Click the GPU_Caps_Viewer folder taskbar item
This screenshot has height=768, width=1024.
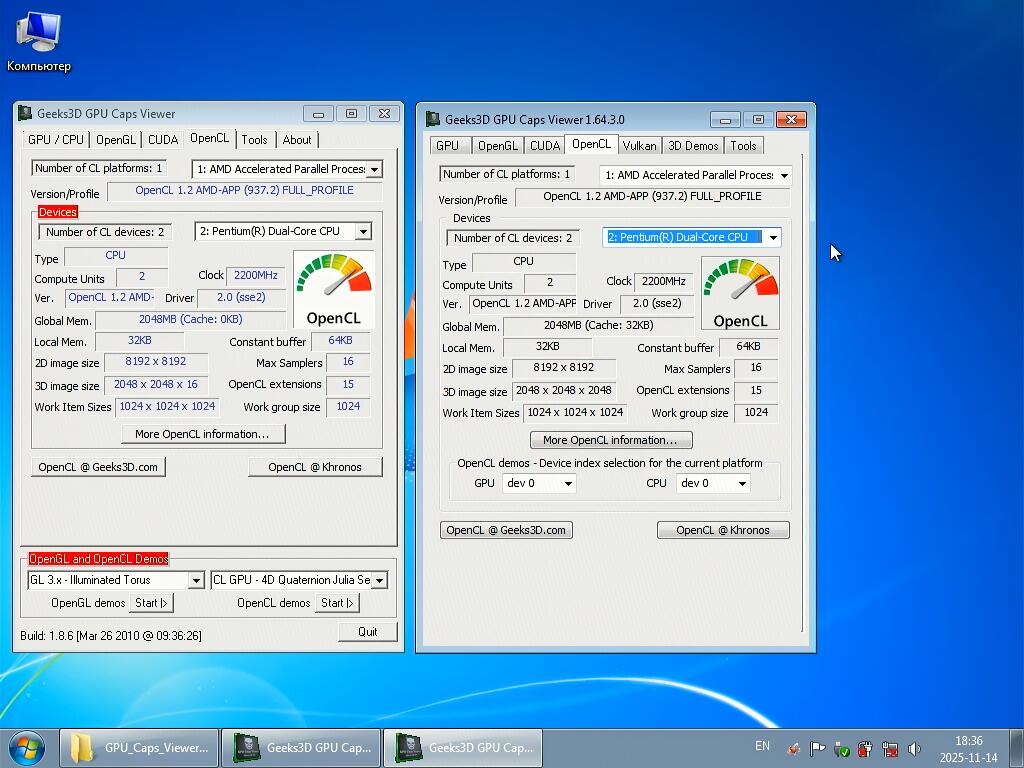(x=140, y=747)
